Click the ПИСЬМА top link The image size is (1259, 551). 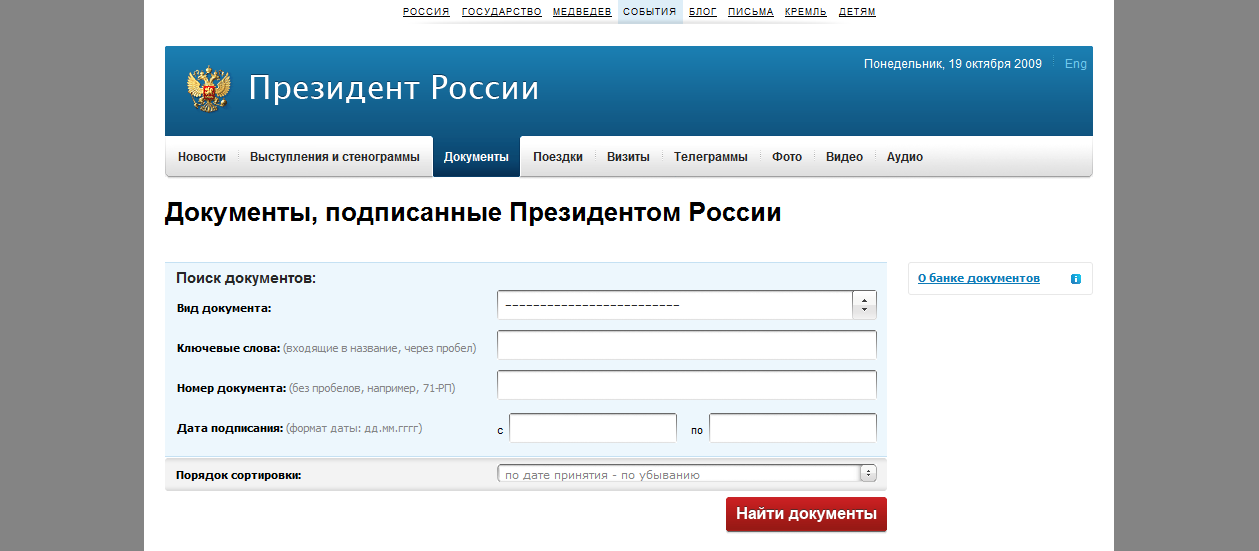coord(751,12)
